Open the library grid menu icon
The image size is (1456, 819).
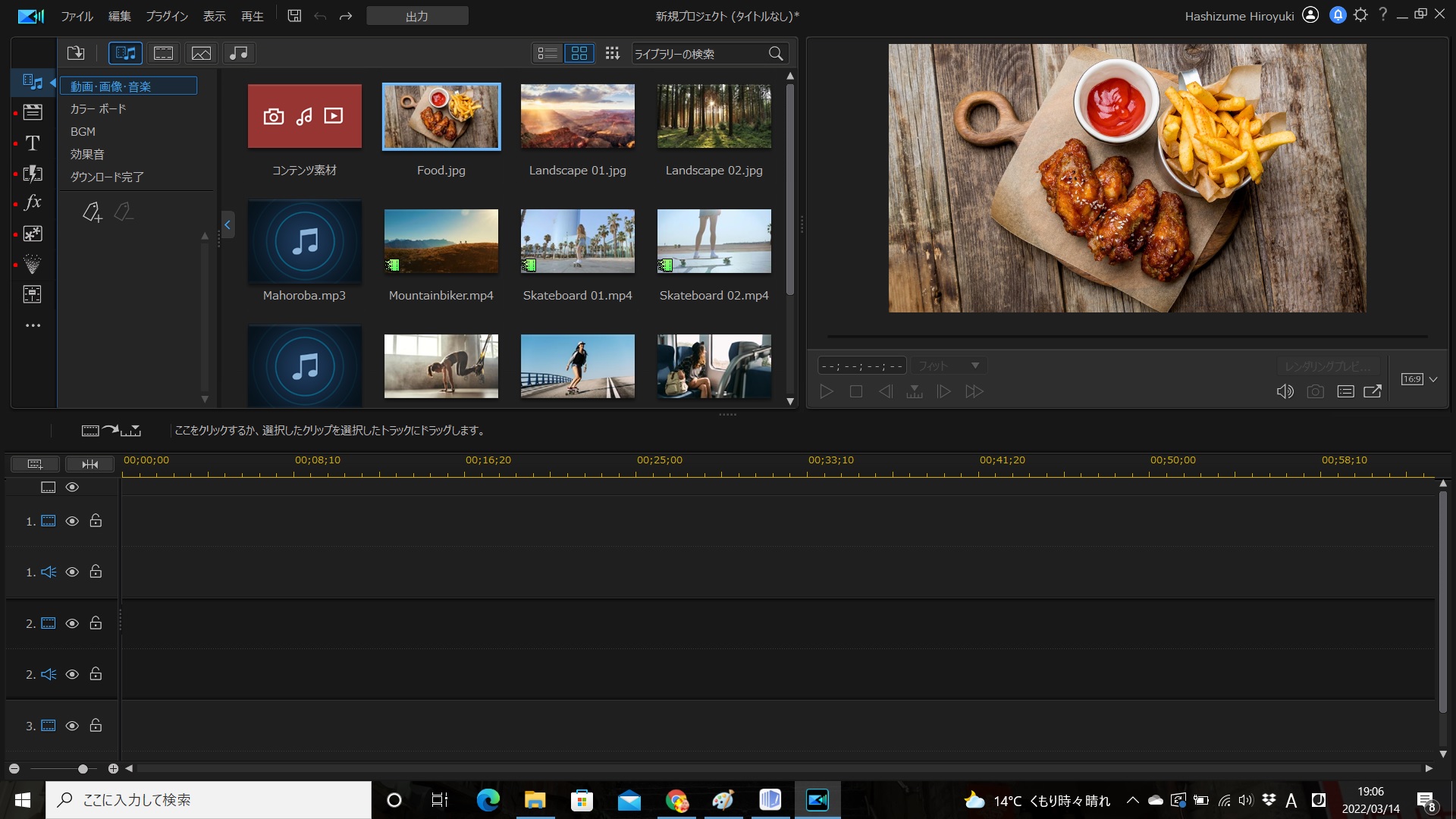coord(613,53)
